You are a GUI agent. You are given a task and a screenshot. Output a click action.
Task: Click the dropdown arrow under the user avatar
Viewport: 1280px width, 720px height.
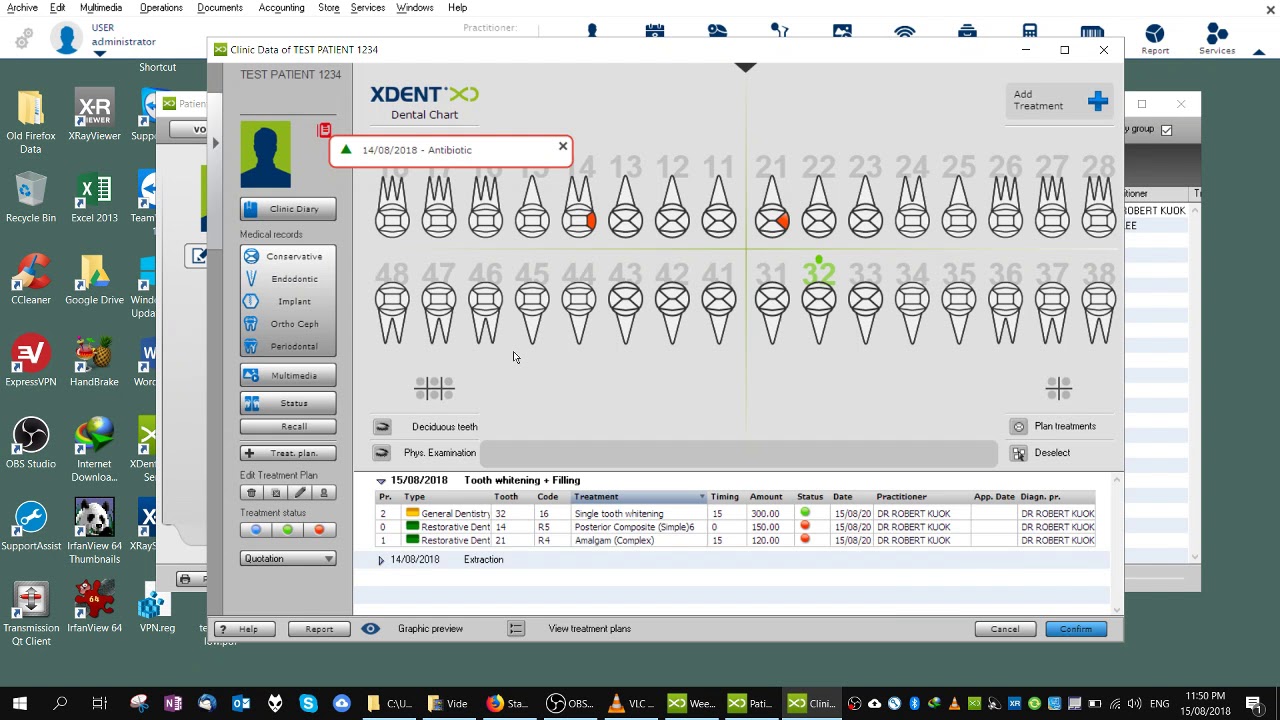(100, 53)
